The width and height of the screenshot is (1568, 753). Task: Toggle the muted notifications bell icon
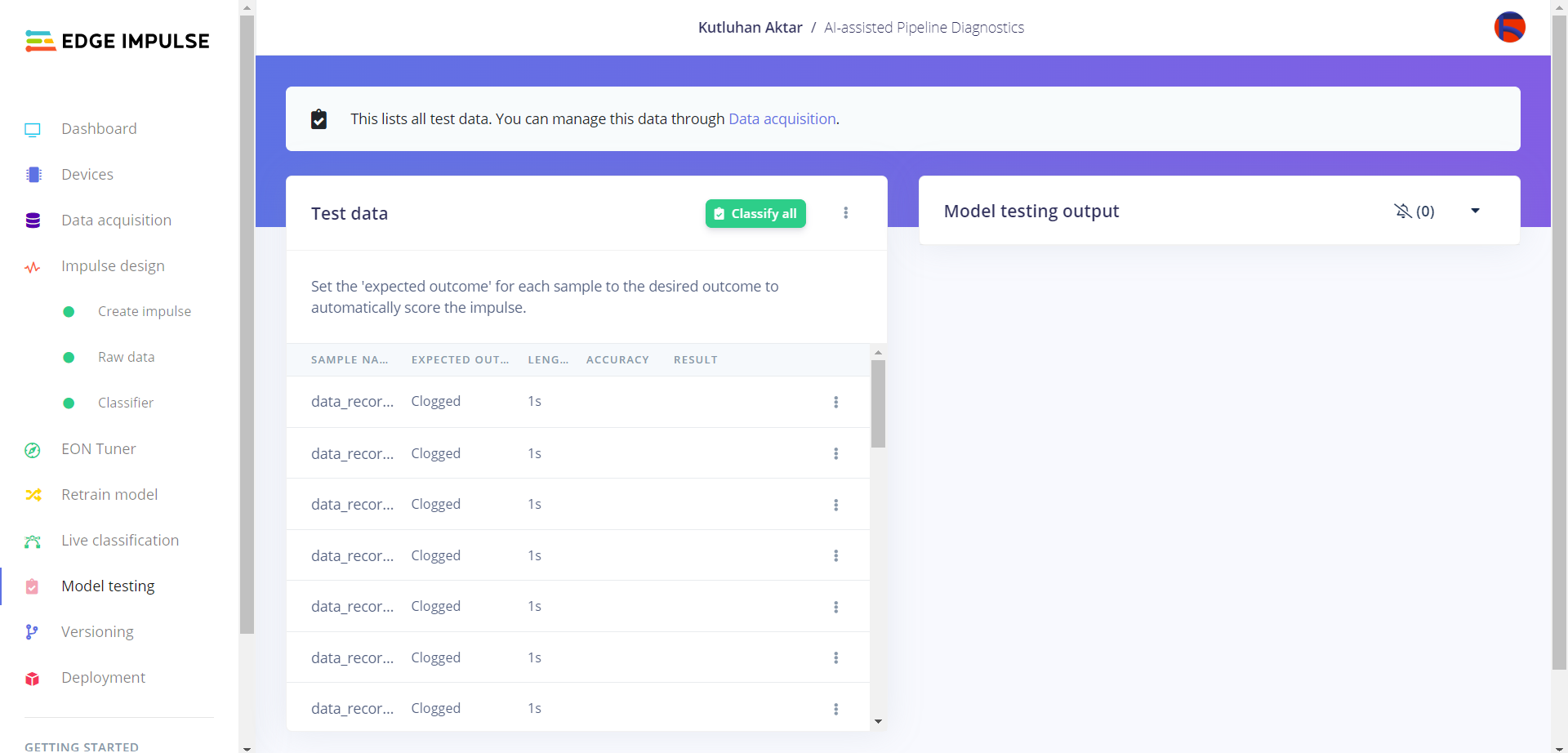1403,212
